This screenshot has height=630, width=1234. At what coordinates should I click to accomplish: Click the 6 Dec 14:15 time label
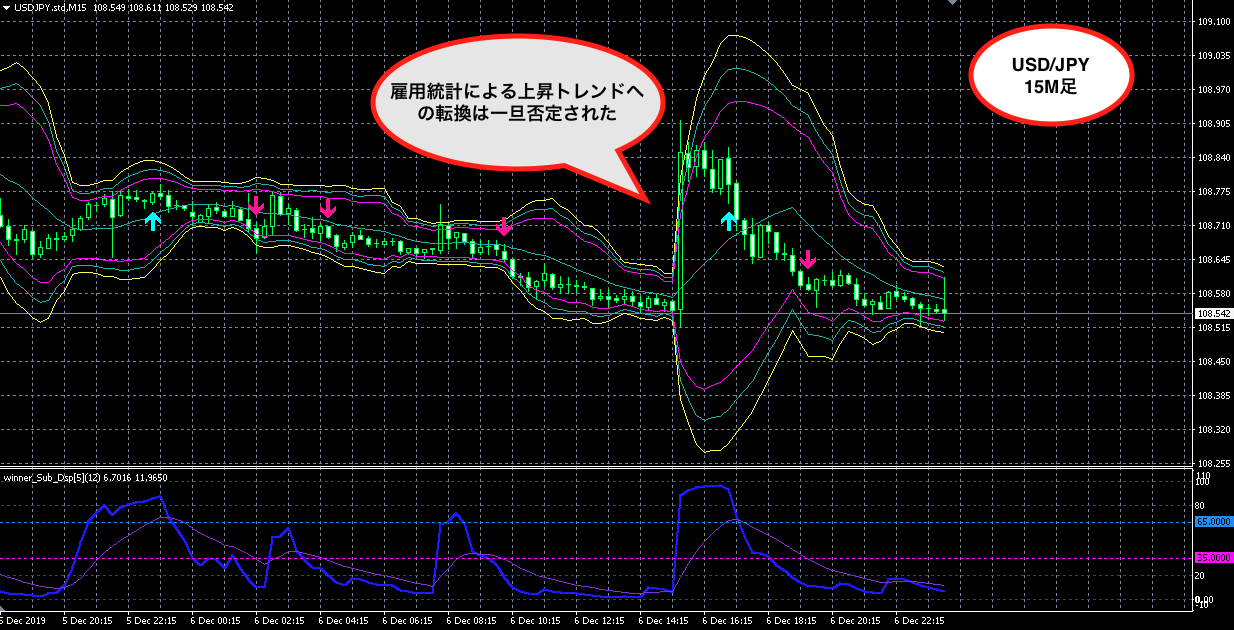click(x=664, y=620)
